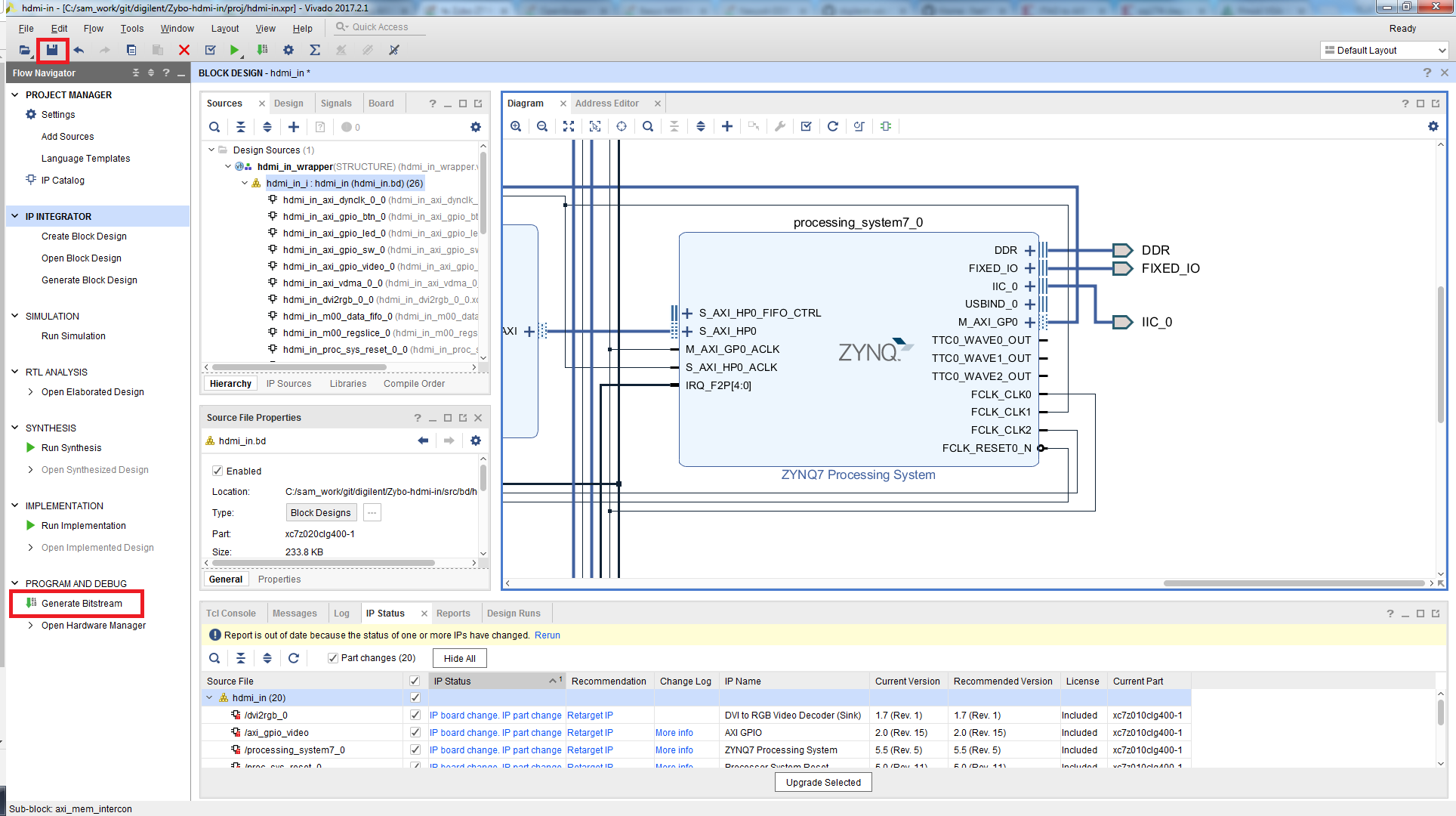Click the Generate Bitstream toolbar icon
1456x816 pixels.
(x=261, y=50)
